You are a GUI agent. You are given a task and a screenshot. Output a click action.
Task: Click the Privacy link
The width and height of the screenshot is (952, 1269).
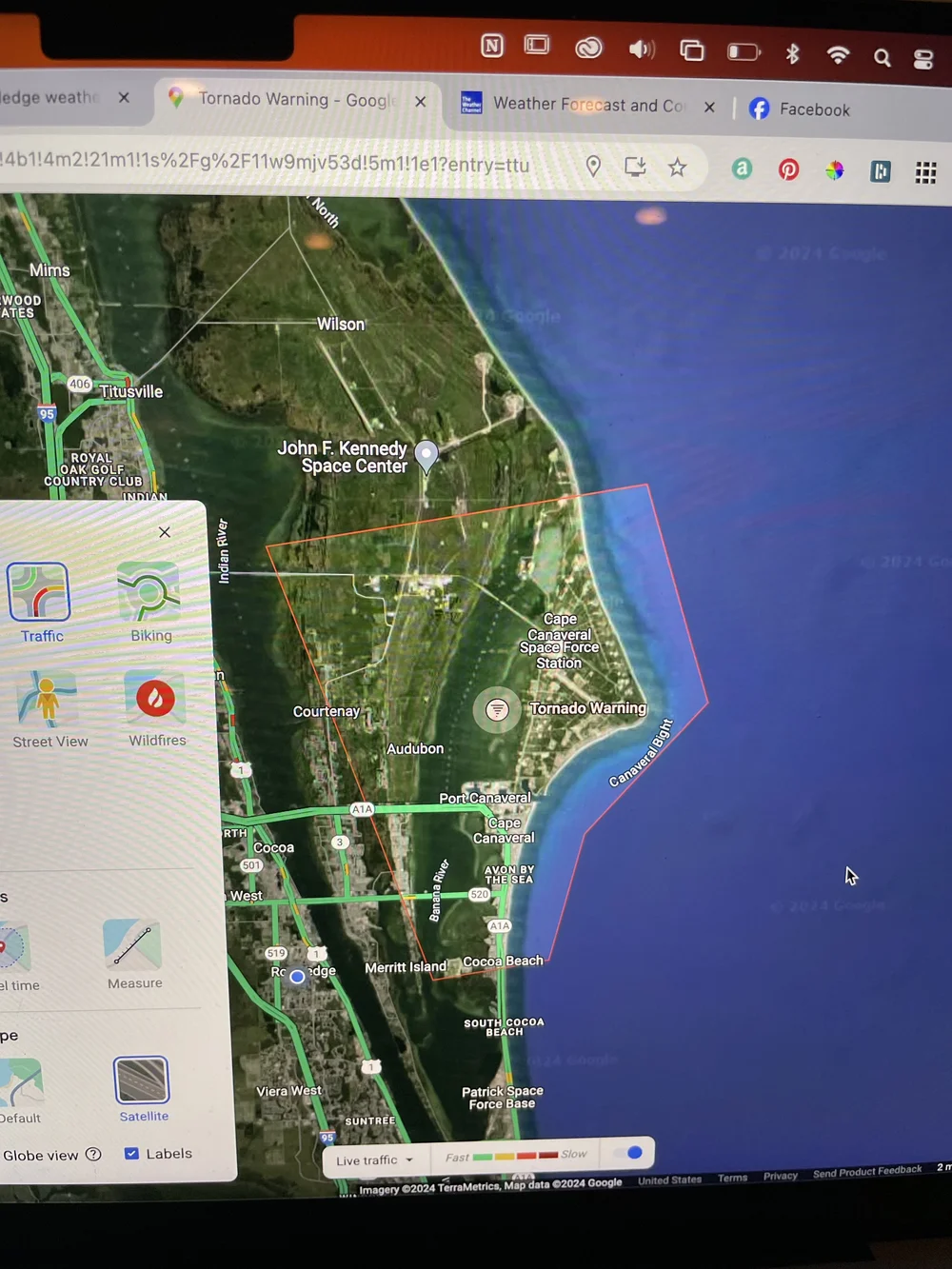point(780,1176)
